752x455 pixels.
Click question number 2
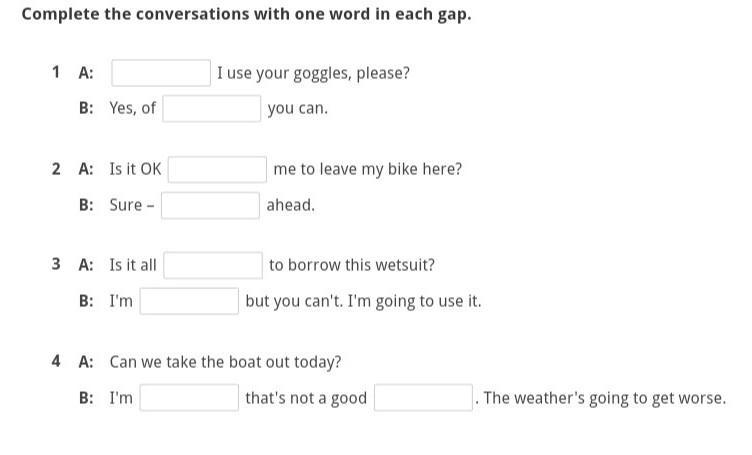(56, 169)
